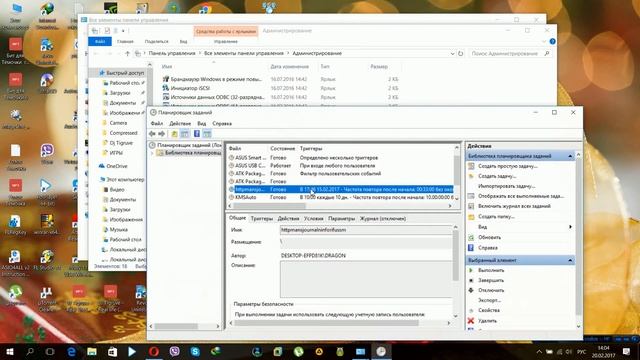
Task: Click 'Панель управления' breadcrumb in Explorer
Action: pos(172,53)
